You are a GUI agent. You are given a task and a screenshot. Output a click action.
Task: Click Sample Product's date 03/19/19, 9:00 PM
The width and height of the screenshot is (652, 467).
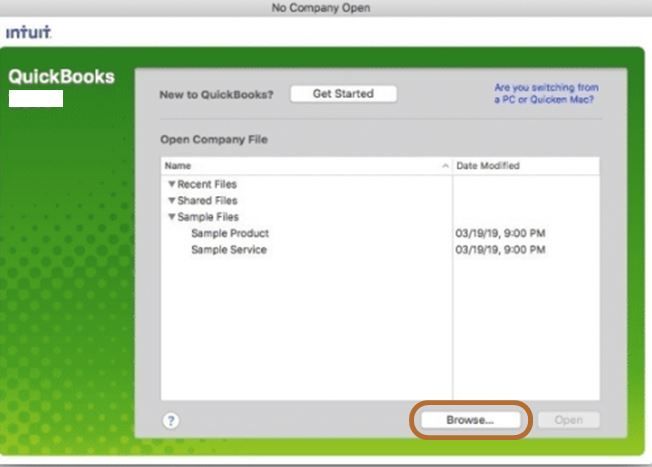[500, 233]
